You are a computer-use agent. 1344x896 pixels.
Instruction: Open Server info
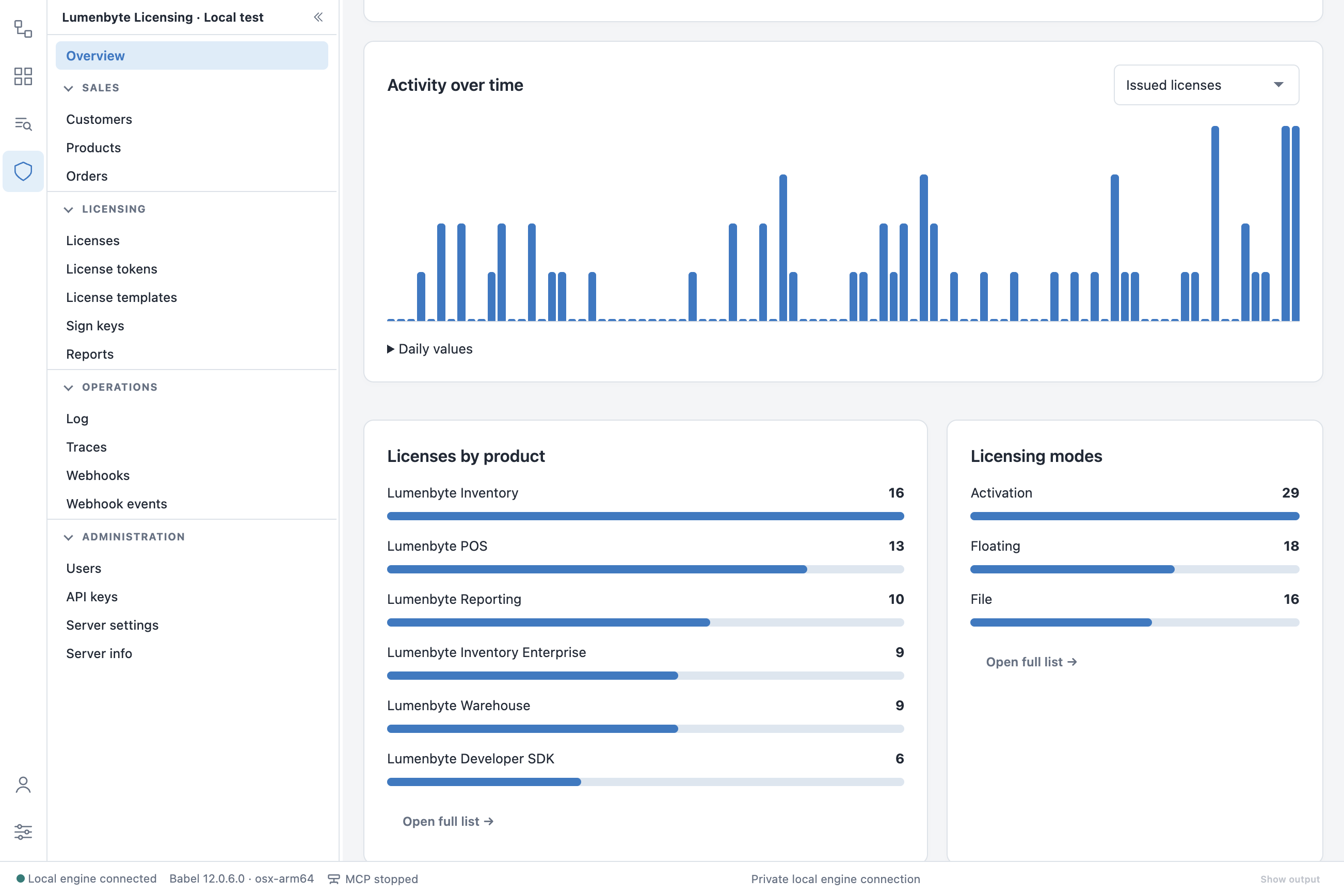(99, 654)
